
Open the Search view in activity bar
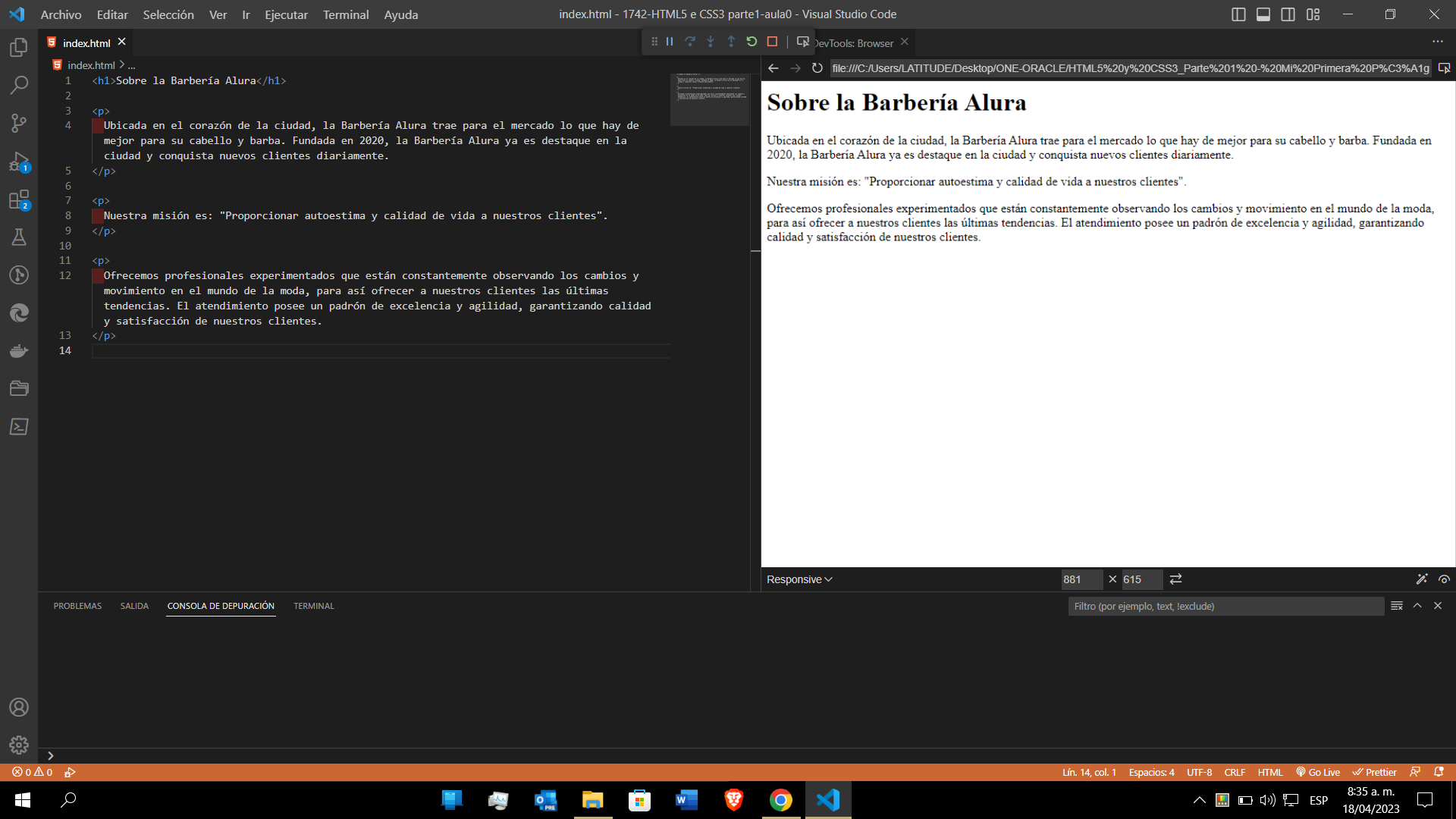tap(19, 85)
